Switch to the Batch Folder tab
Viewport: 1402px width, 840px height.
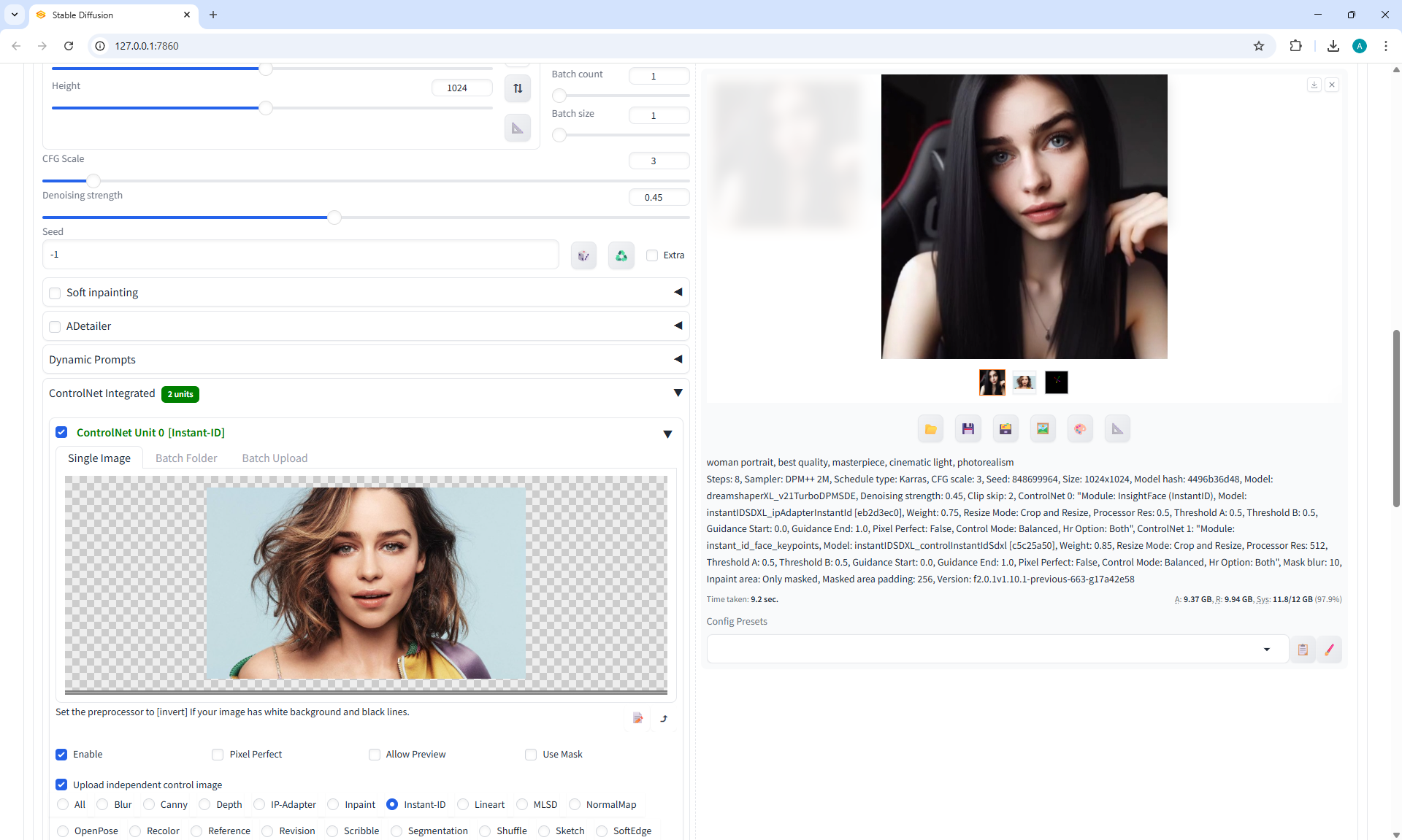tap(186, 458)
